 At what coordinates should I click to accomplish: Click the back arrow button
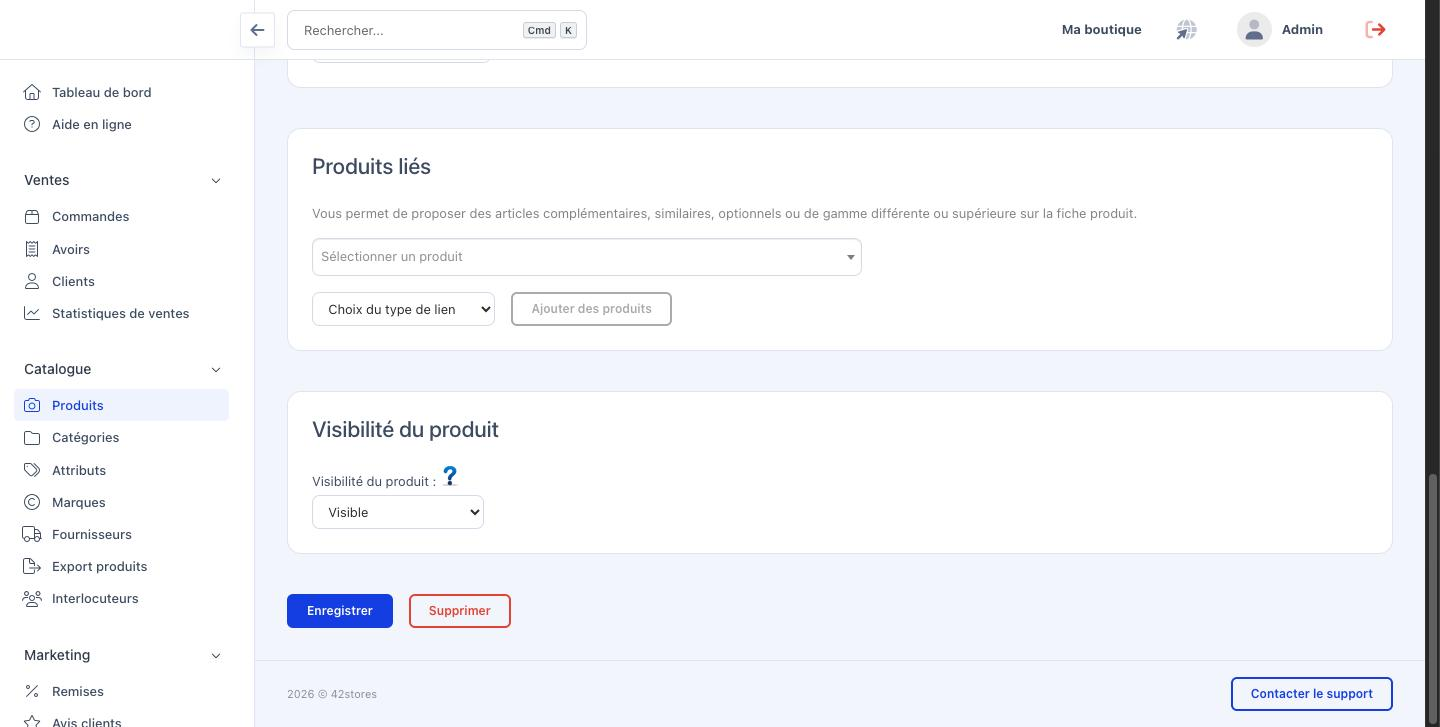(257, 30)
